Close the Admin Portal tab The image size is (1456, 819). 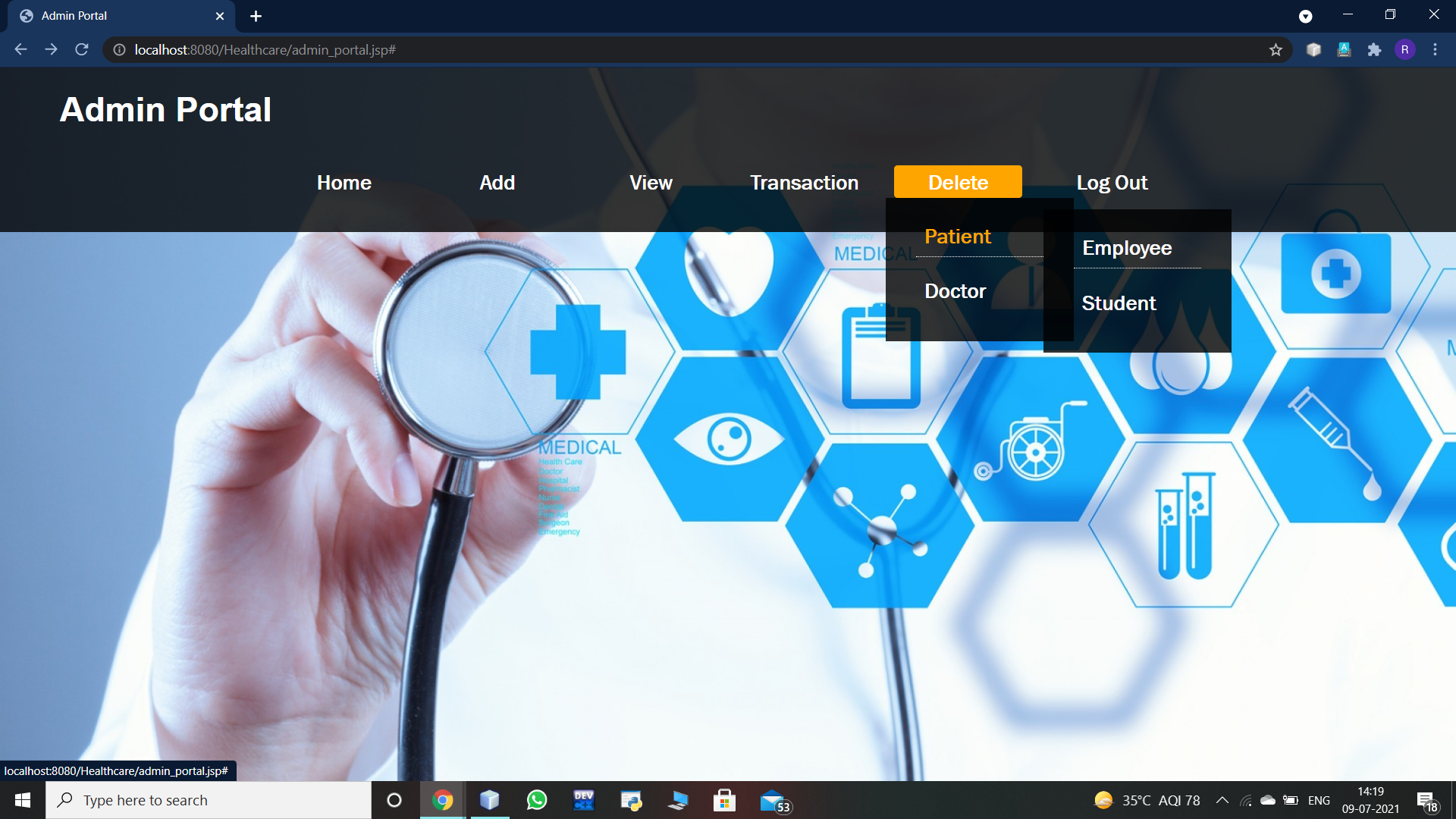[x=220, y=16]
